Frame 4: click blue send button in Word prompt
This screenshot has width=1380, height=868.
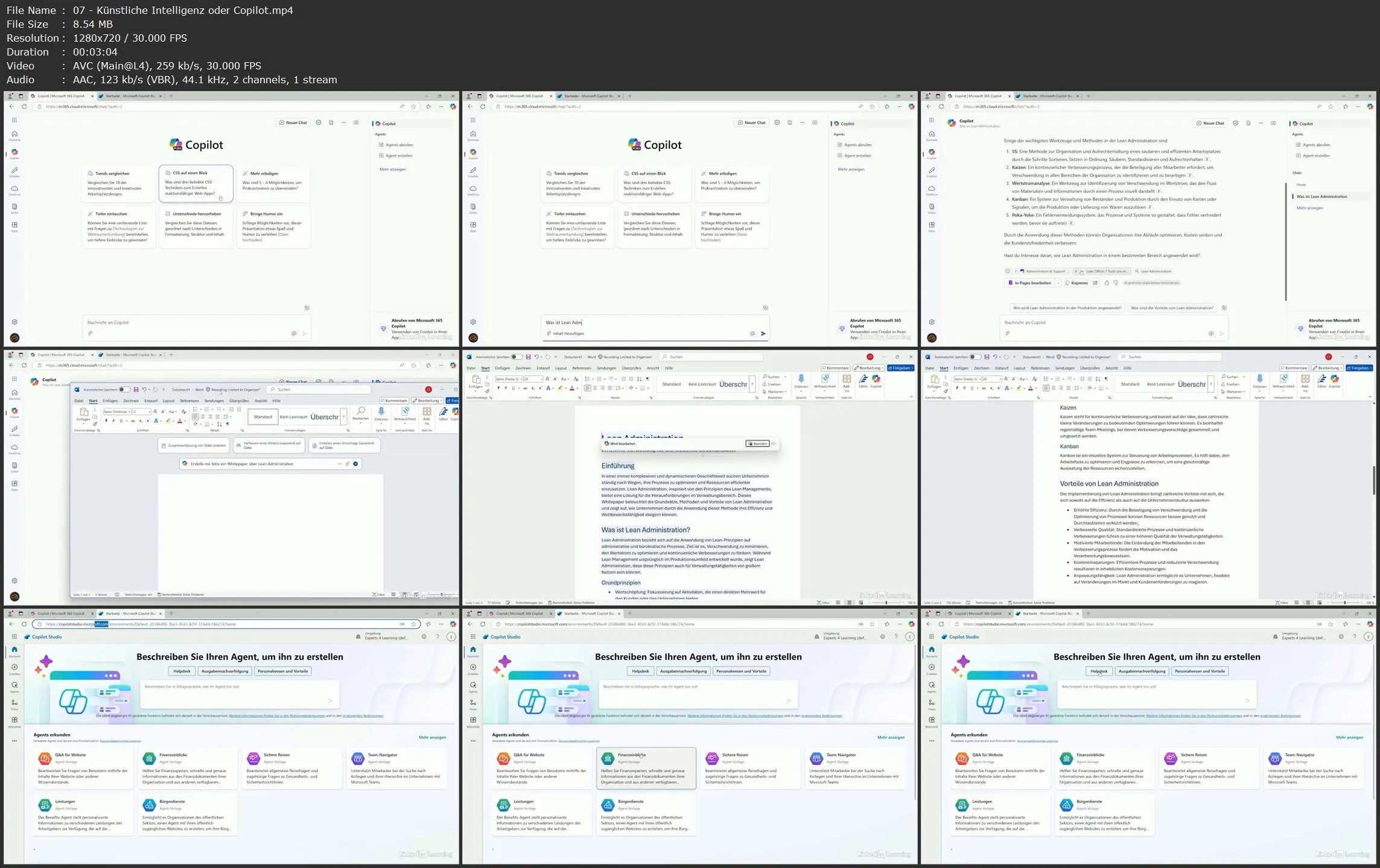coord(356,464)
